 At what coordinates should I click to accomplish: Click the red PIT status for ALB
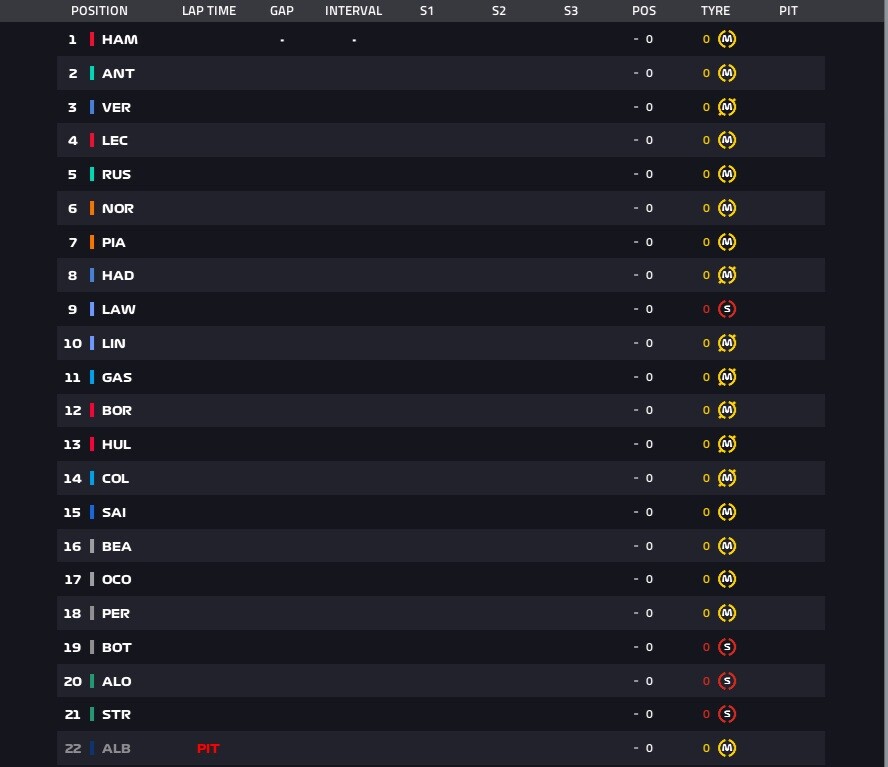[208, 748]
